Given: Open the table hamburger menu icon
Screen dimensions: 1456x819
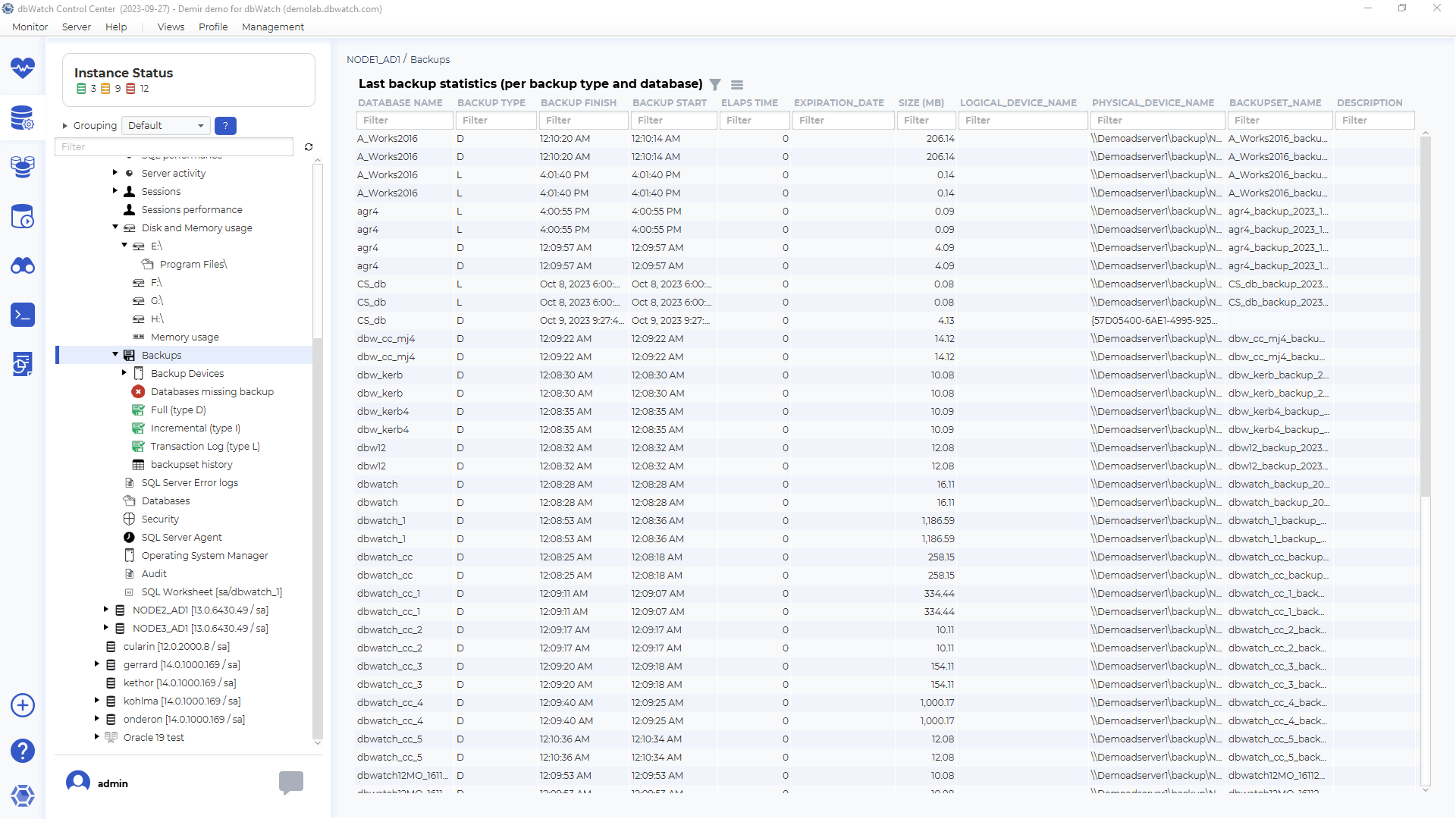Looking at the screenshot, I should coord(737,85).
